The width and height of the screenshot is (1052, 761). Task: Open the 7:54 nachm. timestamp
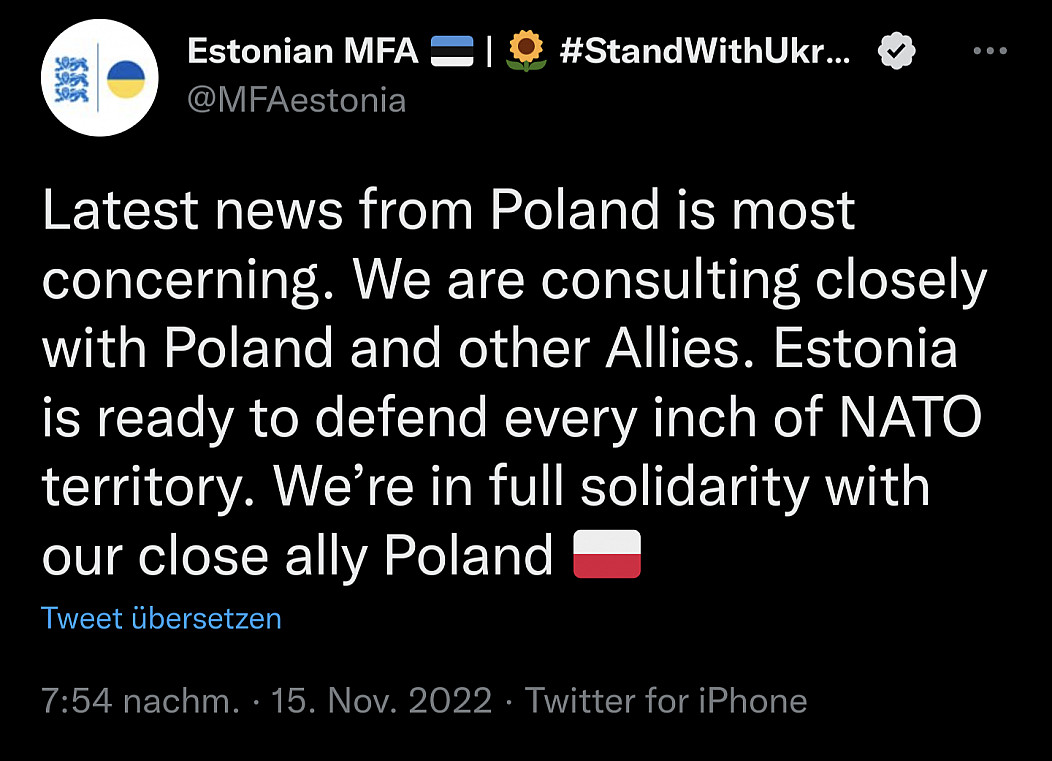(140, 700)
